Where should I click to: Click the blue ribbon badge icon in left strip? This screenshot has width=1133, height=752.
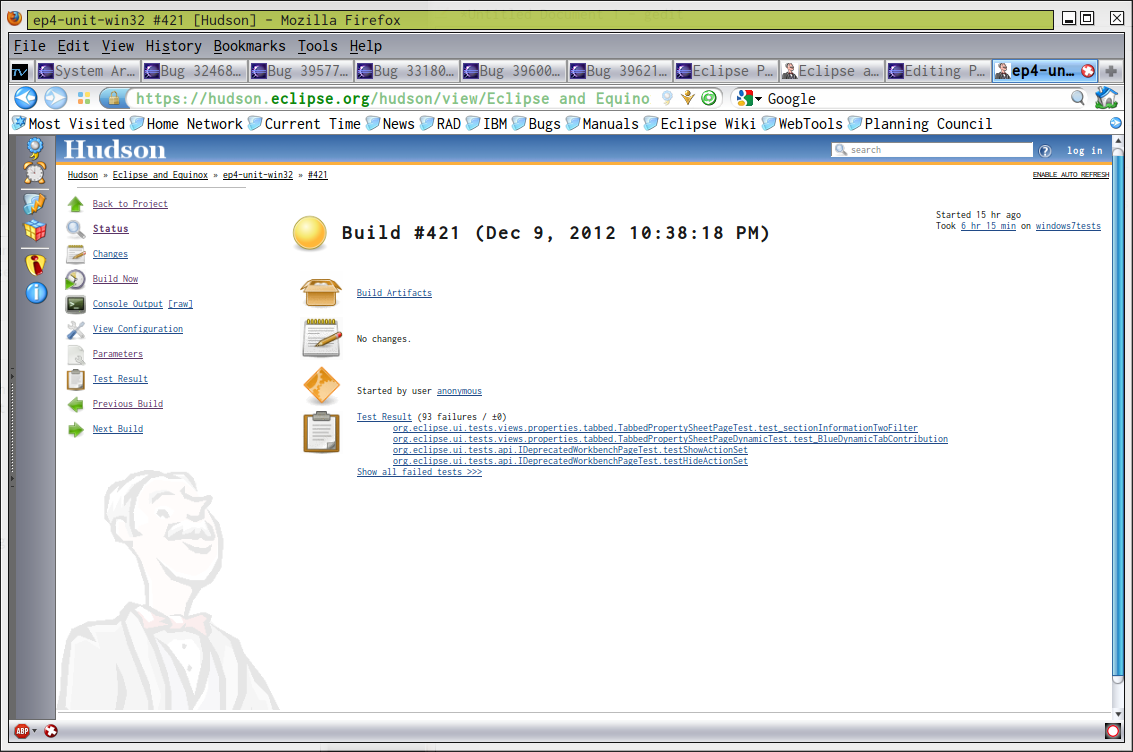coord(35,147)
